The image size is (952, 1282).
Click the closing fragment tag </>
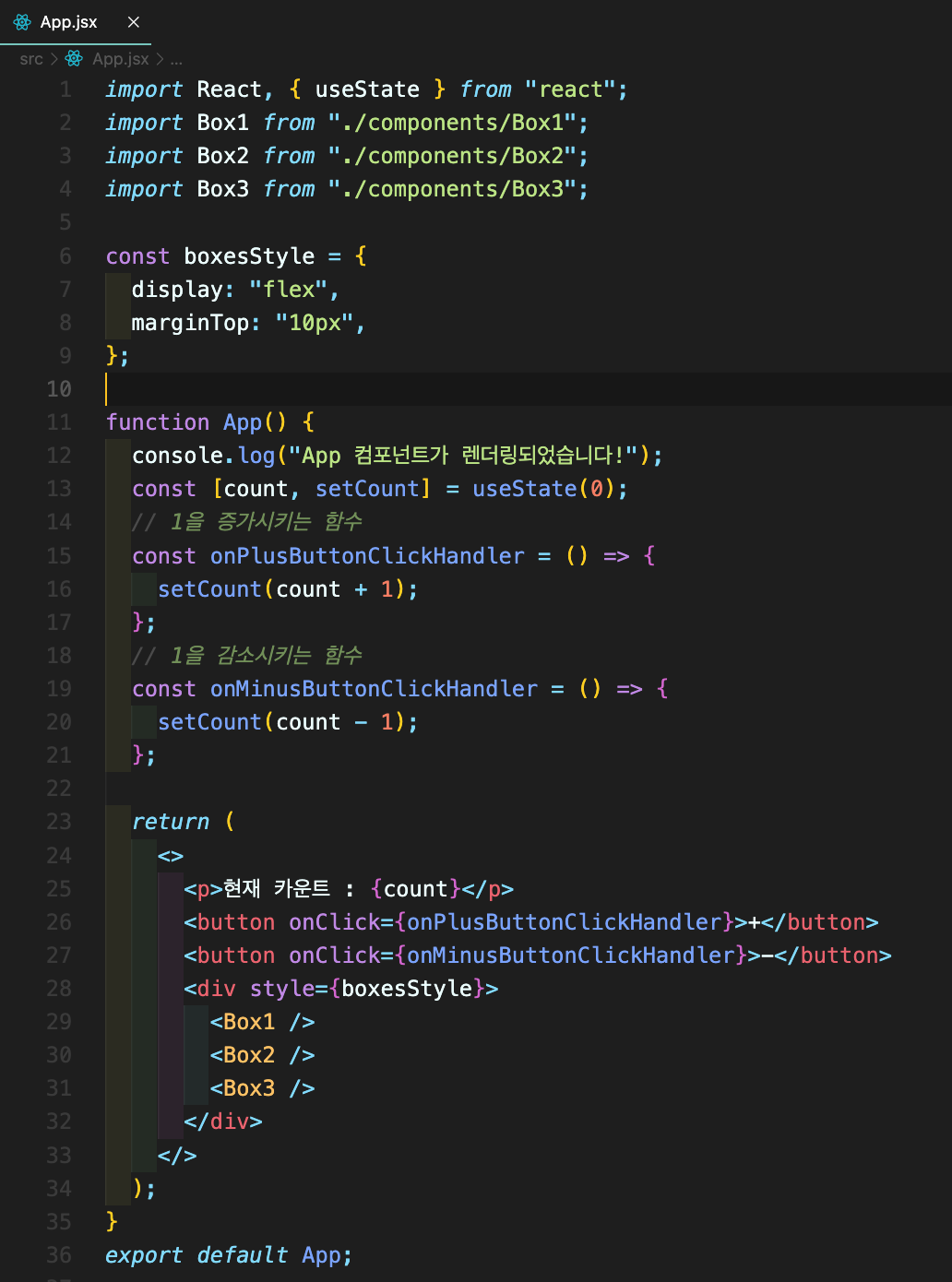coord(177,1156)
